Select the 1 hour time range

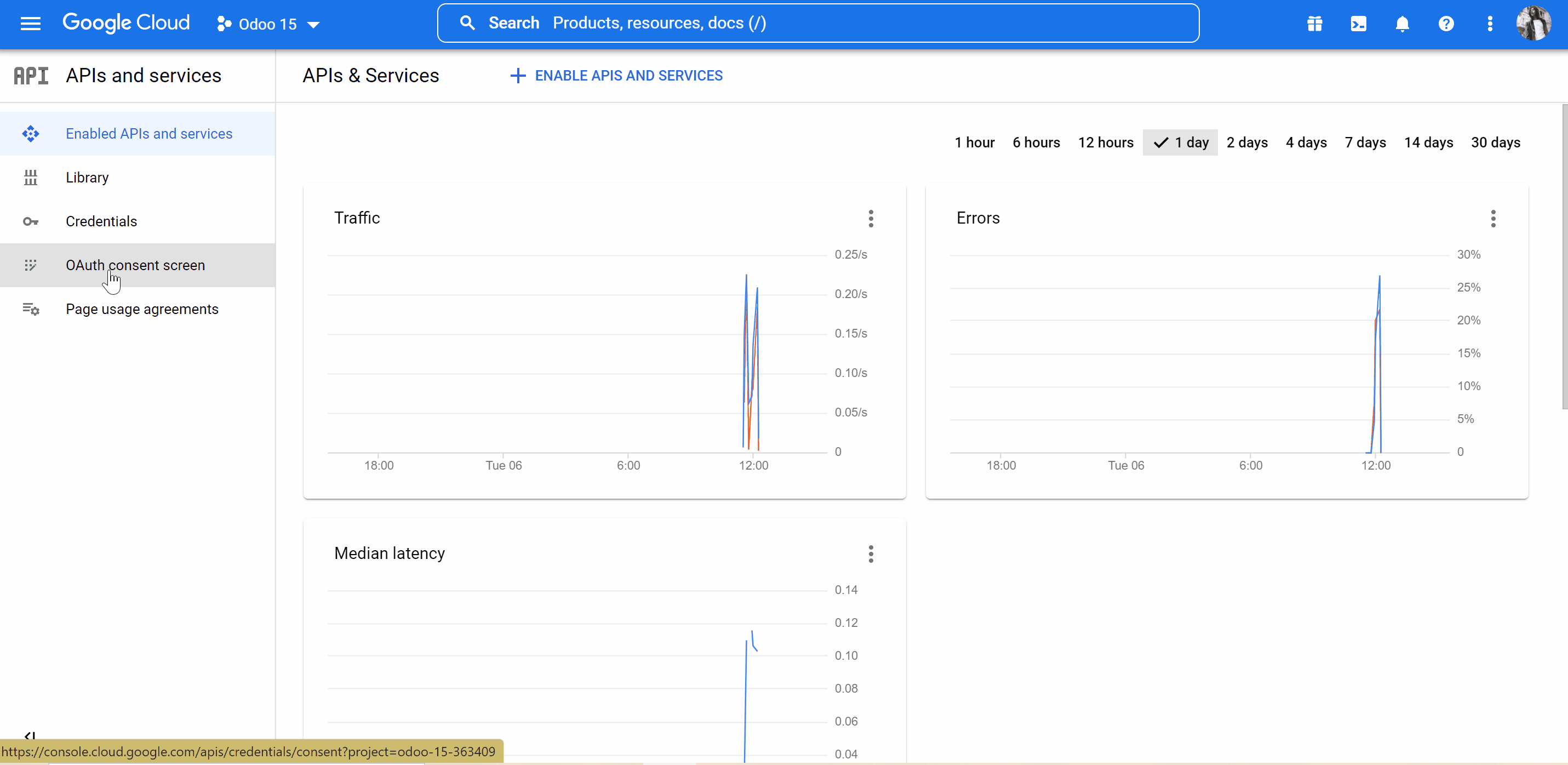(975, 142)
